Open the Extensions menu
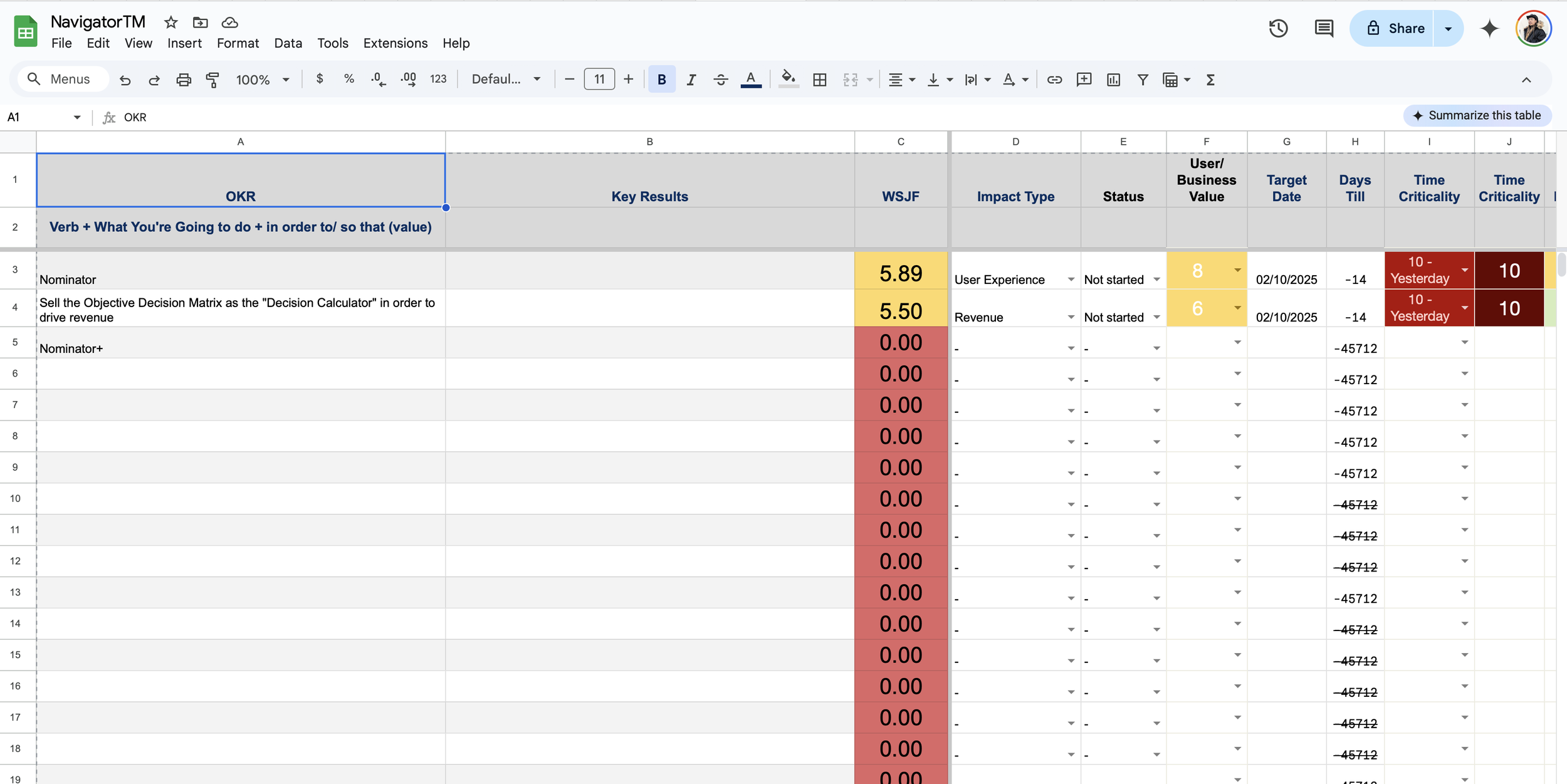This screenshot has width=1567, height=784. (396, 43)
